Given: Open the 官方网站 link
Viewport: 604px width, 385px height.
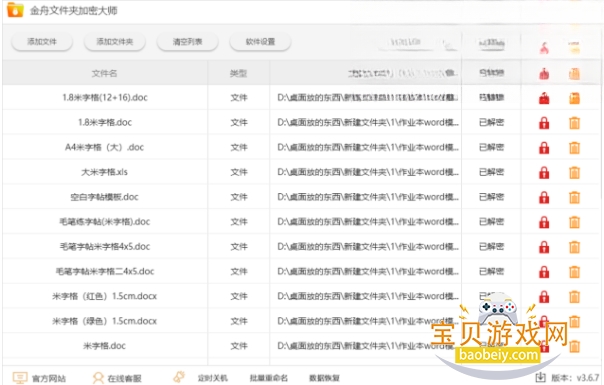Looking at the screenshot, I should pos(39,378).
